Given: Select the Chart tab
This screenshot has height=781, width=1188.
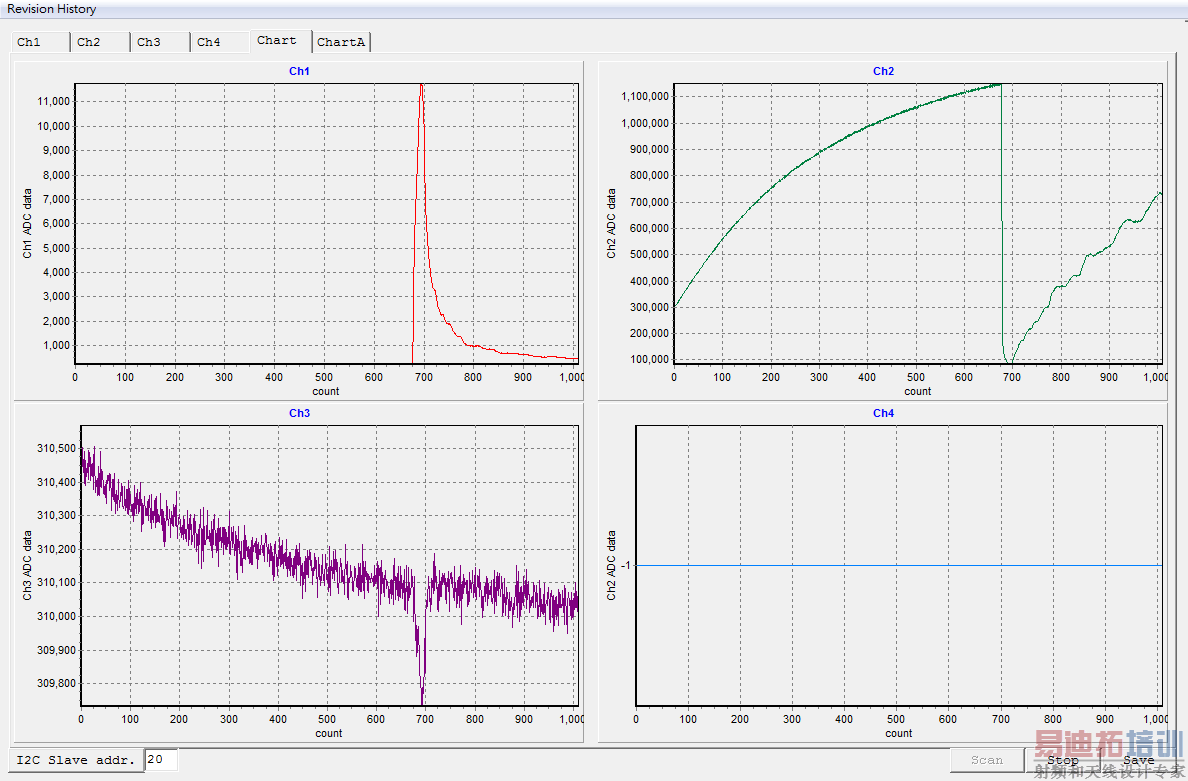Looking at the screenshot, I should coord(280,41).
